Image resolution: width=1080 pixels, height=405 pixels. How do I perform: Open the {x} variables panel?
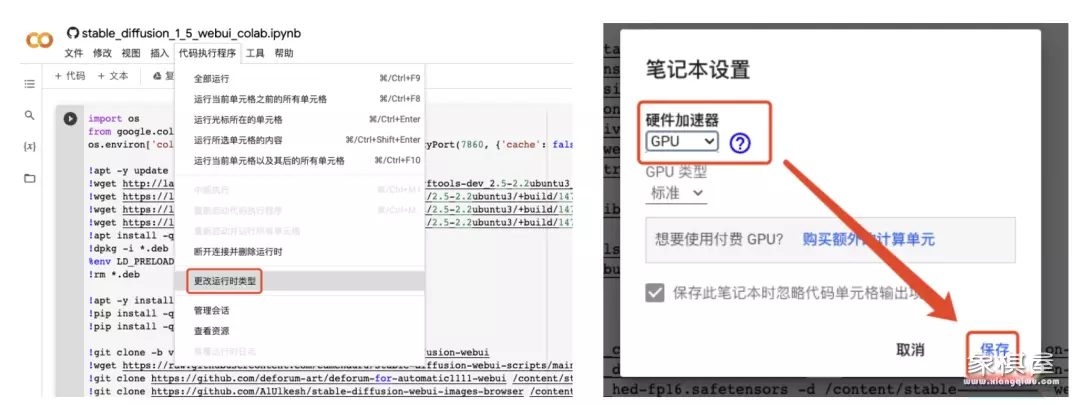29,147
